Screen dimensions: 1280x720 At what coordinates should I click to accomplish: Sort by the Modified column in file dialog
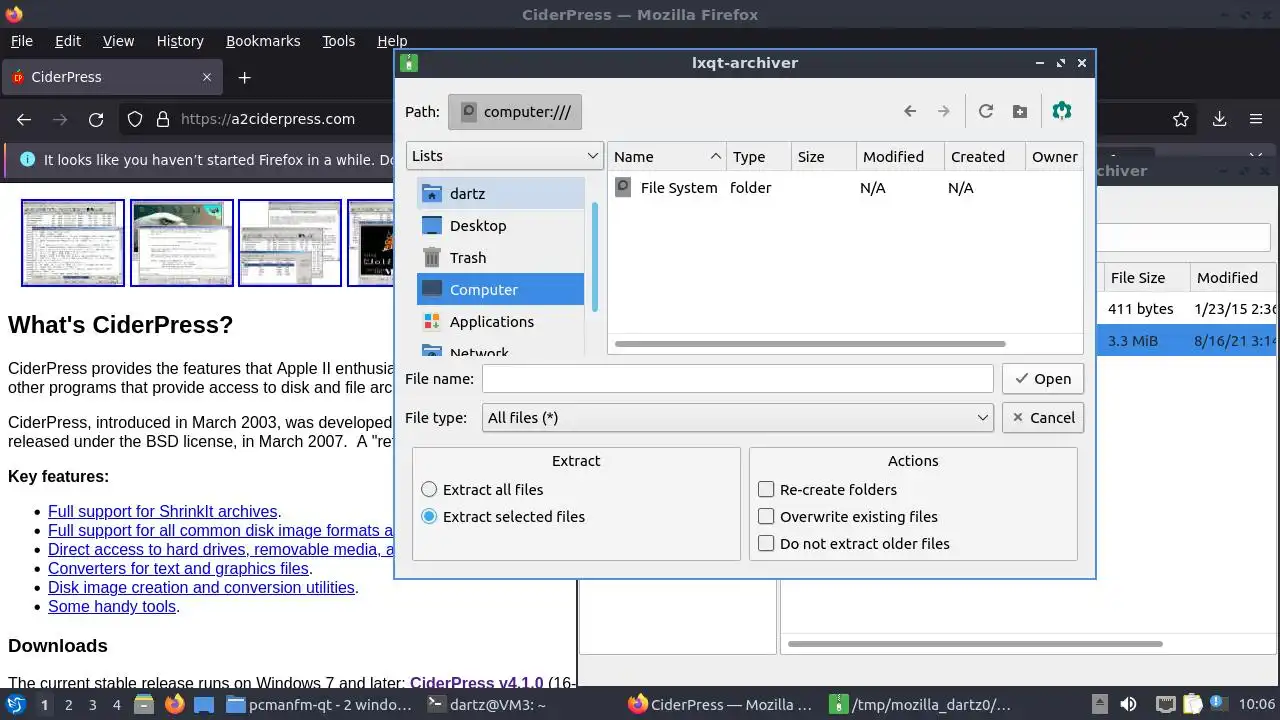tap(900, 157)
